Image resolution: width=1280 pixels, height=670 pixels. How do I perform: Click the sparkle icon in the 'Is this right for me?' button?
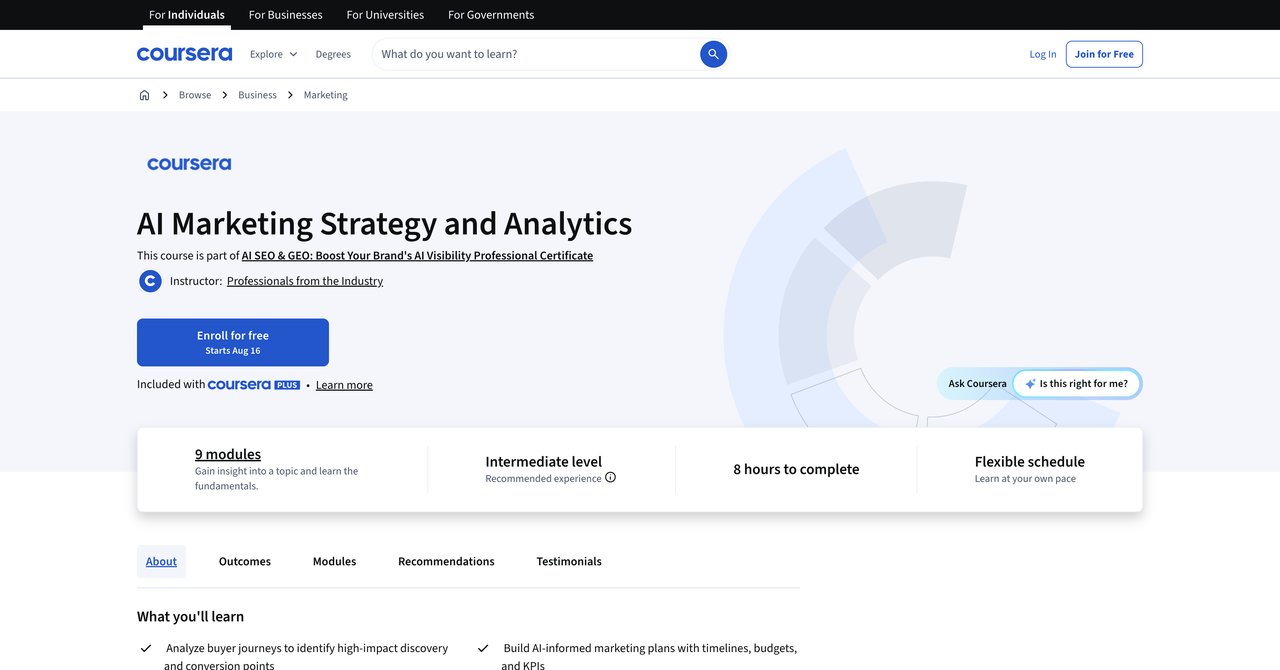tap(1030, 384)
